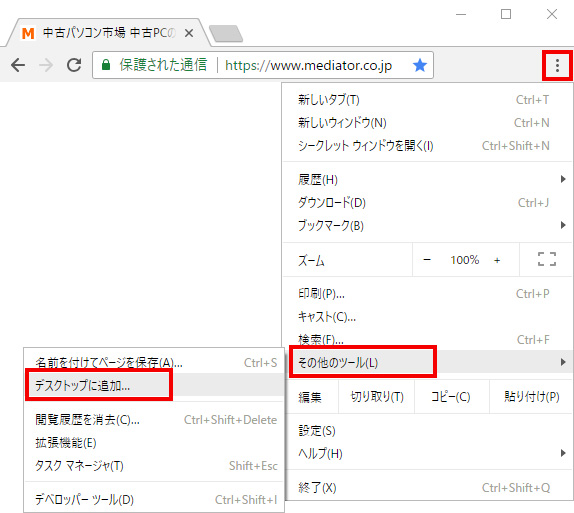The width and height of the screenshot is (574, 513).
Task: Choose 終了(X) to quit Chrome
Action: coord(427,488)
